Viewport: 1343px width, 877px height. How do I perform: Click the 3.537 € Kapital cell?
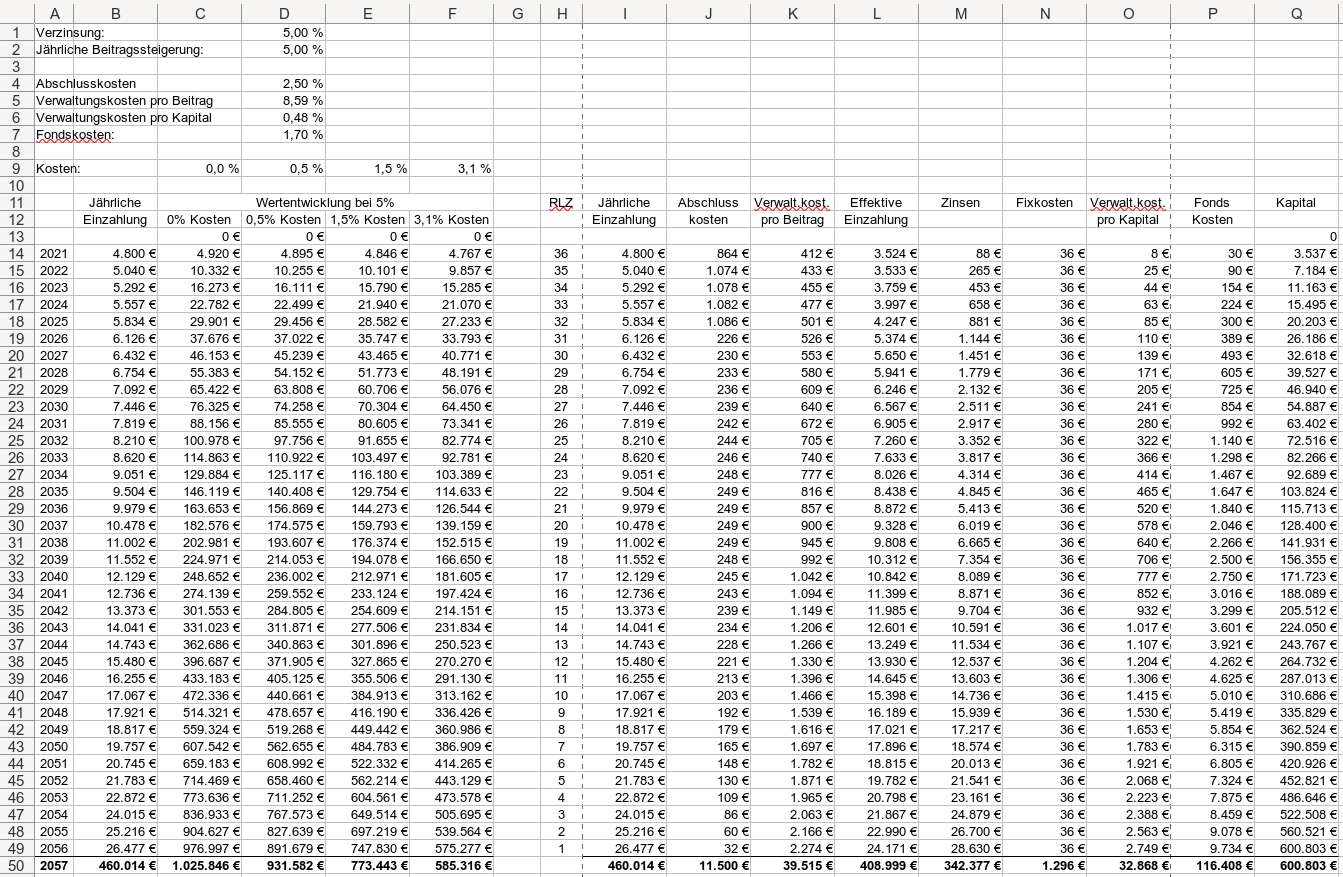[x=1296, y=253]
